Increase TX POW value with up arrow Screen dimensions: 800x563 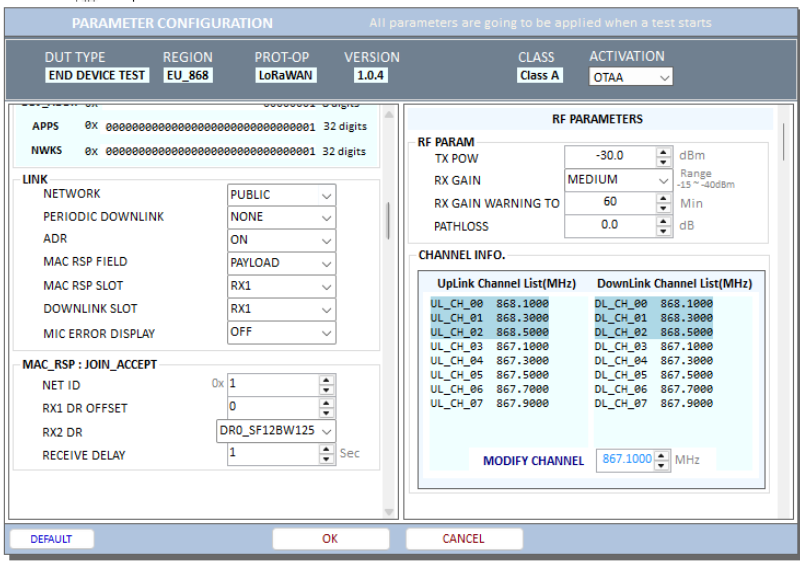tap(663, 152)
